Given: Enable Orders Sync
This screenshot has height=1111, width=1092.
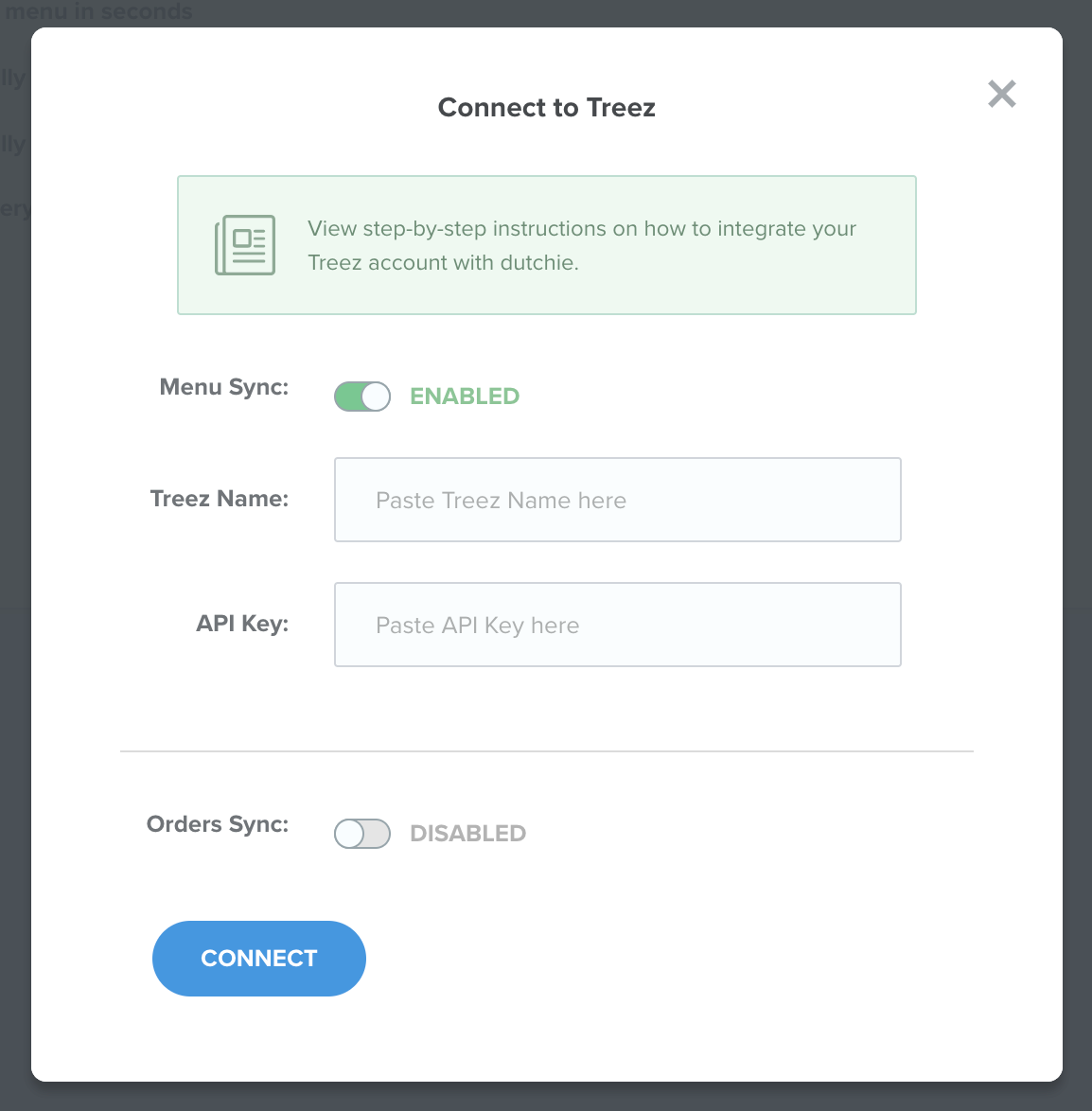Looking at the screenshot, I should 362,833.
